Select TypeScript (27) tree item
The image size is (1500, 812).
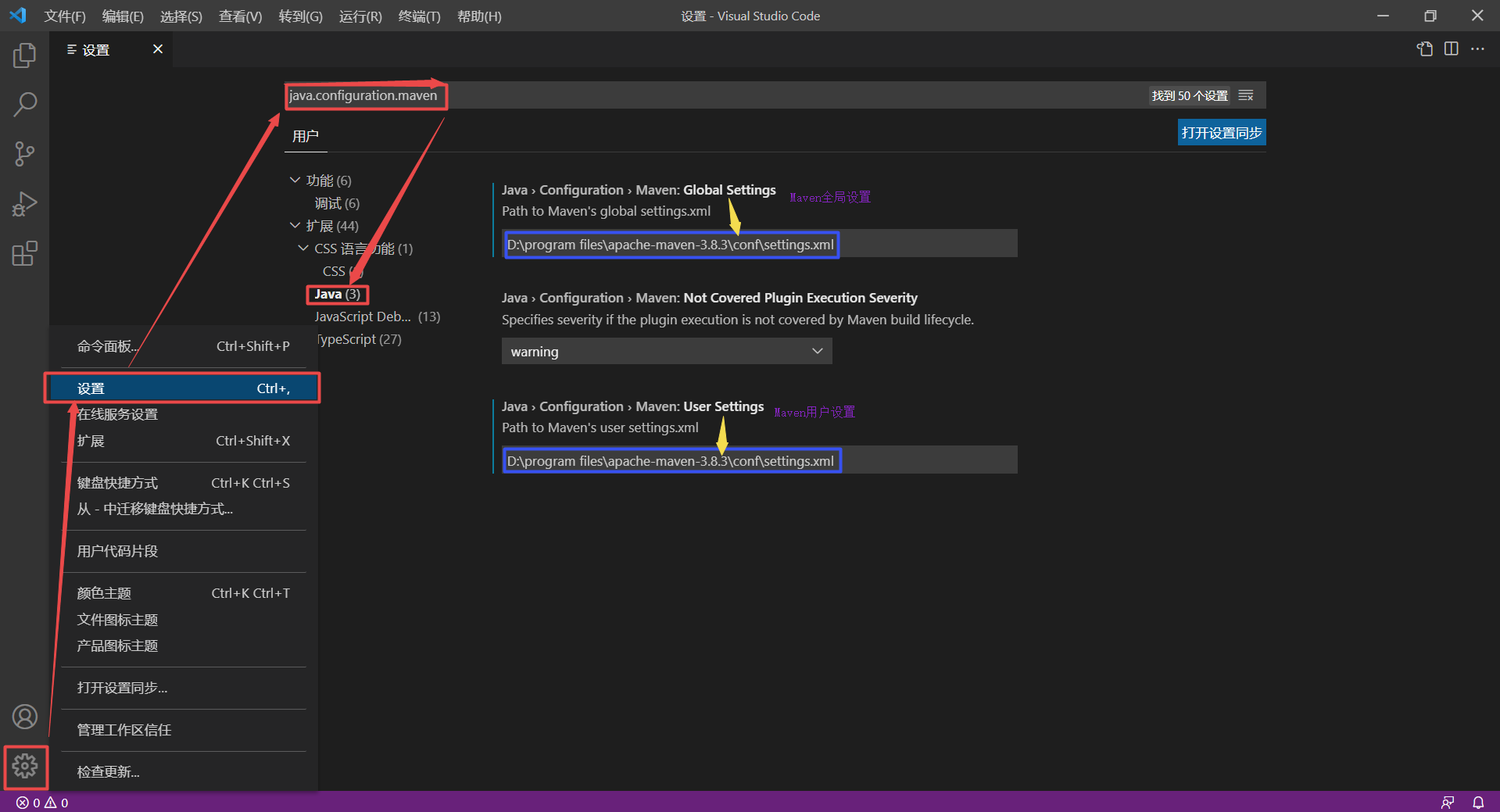point(358,339)
